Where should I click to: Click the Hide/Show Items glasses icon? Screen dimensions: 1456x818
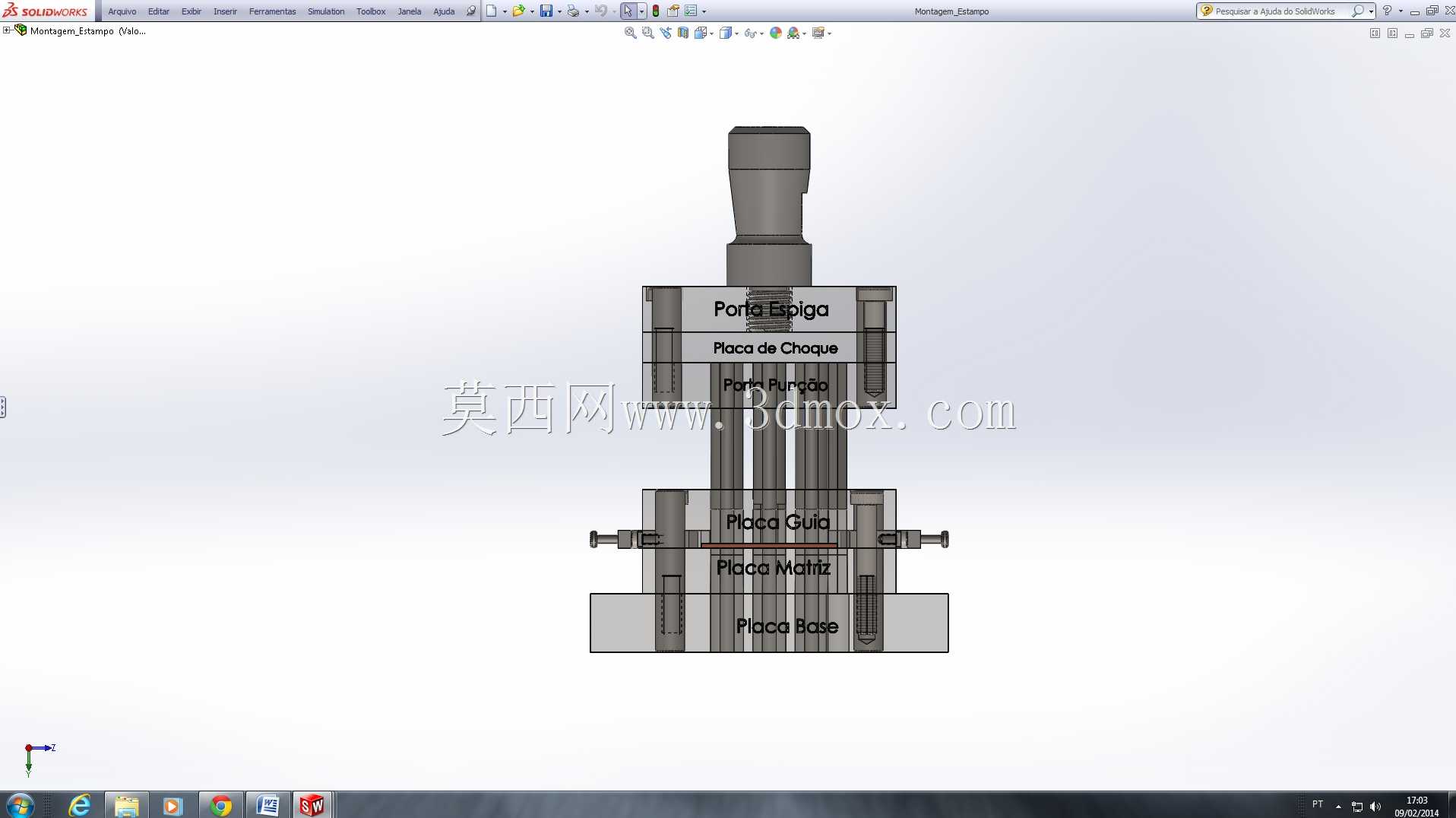(750, 33)
